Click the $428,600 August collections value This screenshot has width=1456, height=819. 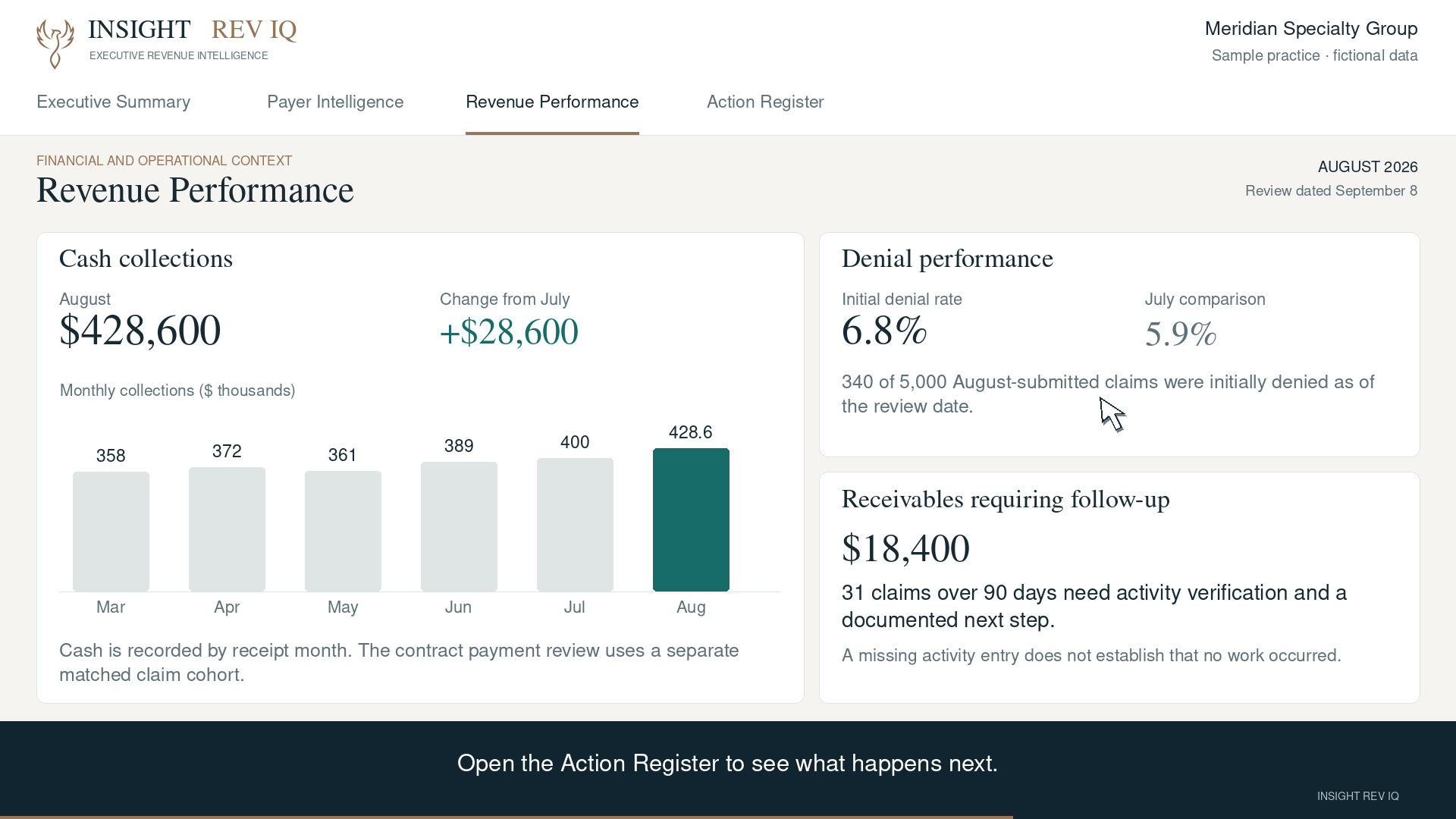click(x=140, y=331)
